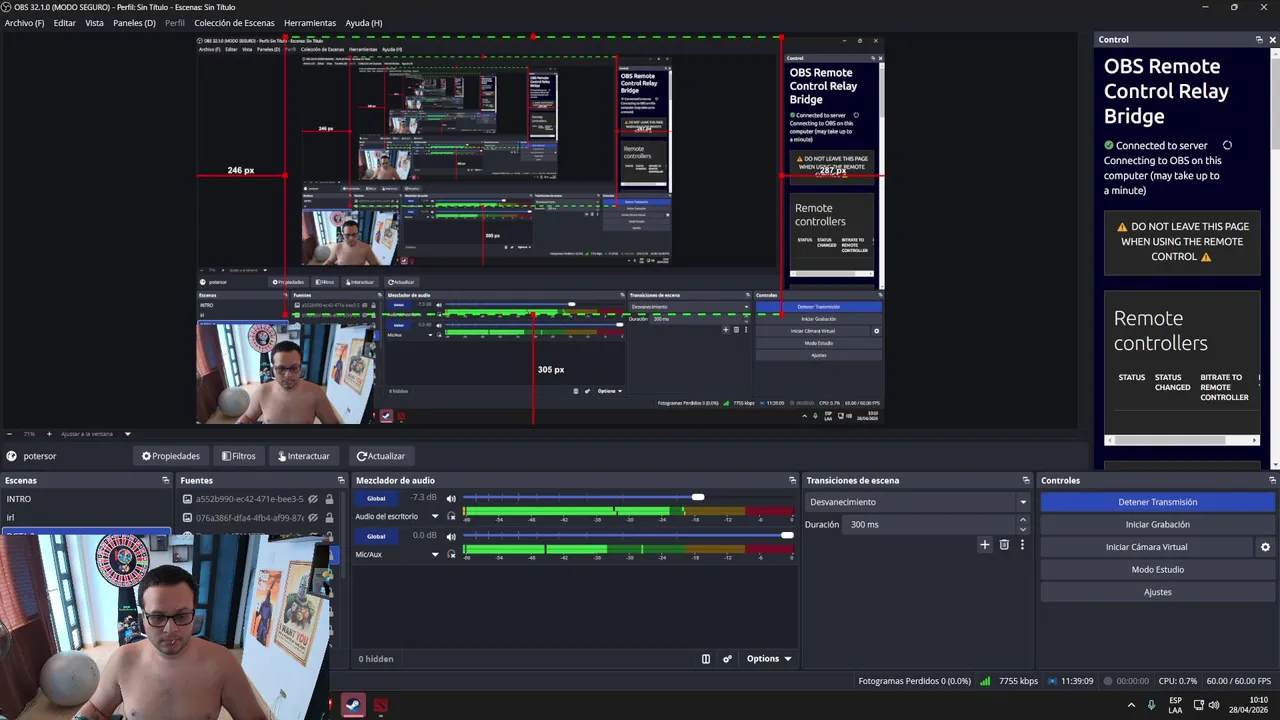The width and height of the screenshot is (1280, 720).
Task: Show hidden system tray icons
Action: [x=1131, y=705]
